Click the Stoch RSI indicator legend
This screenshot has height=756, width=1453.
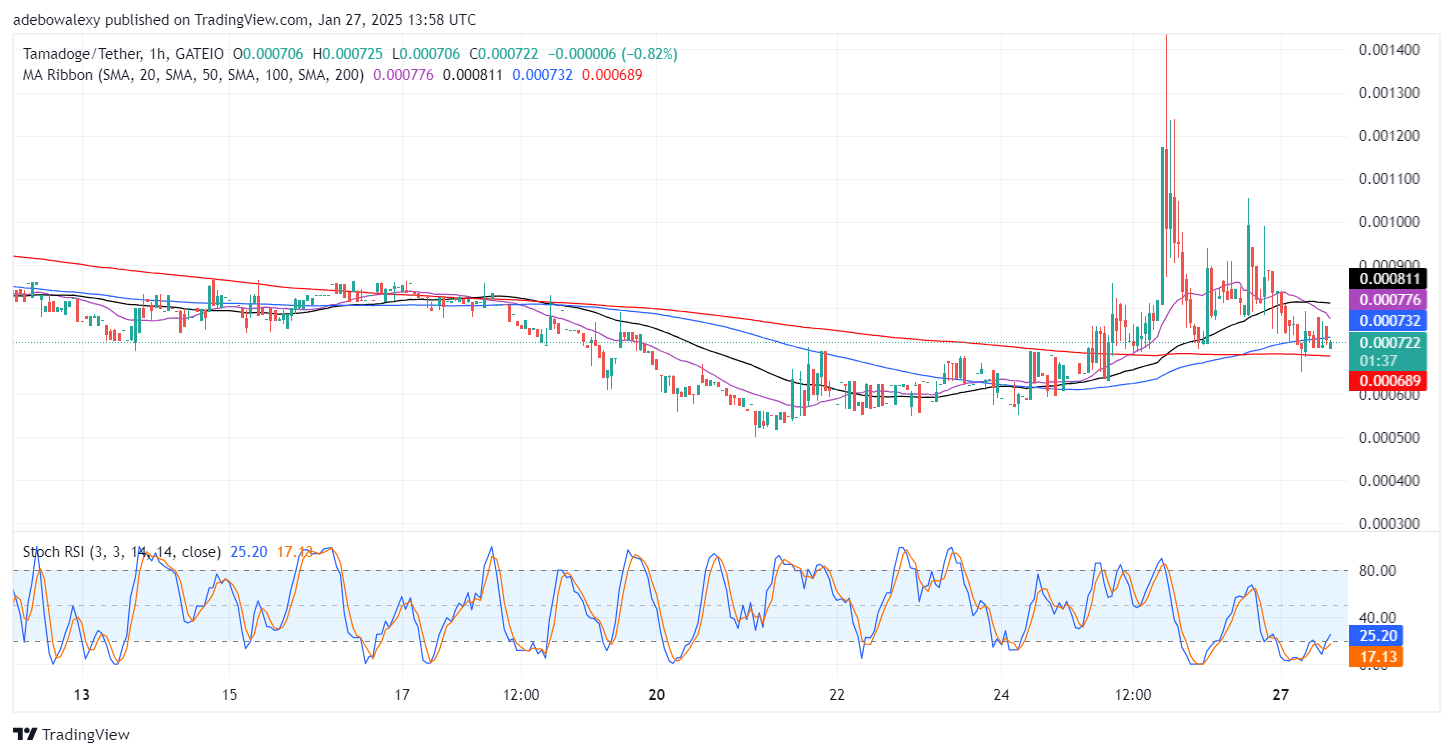[120, 550]
